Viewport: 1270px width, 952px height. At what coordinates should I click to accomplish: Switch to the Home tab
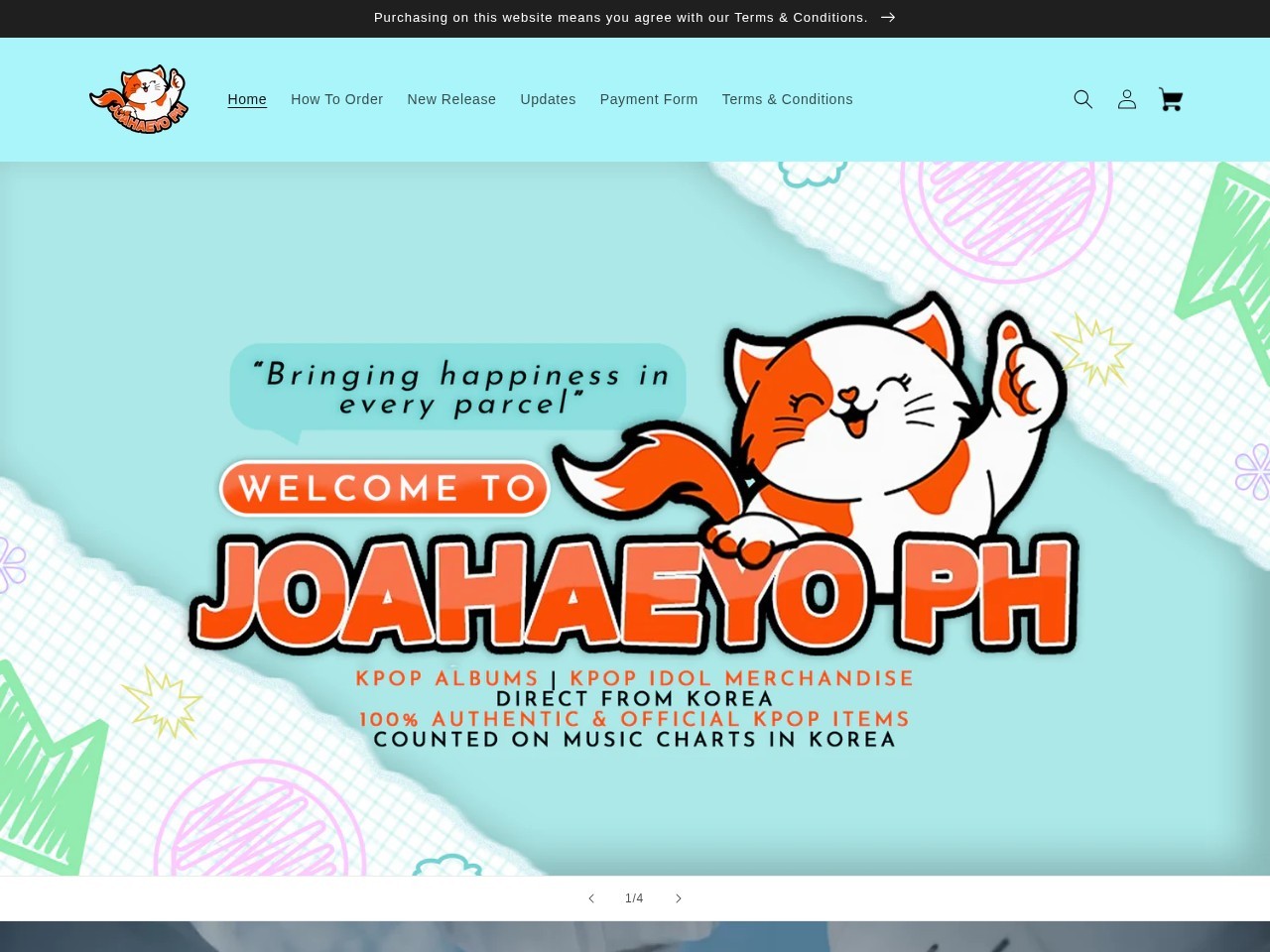click(x=247, y=99)
